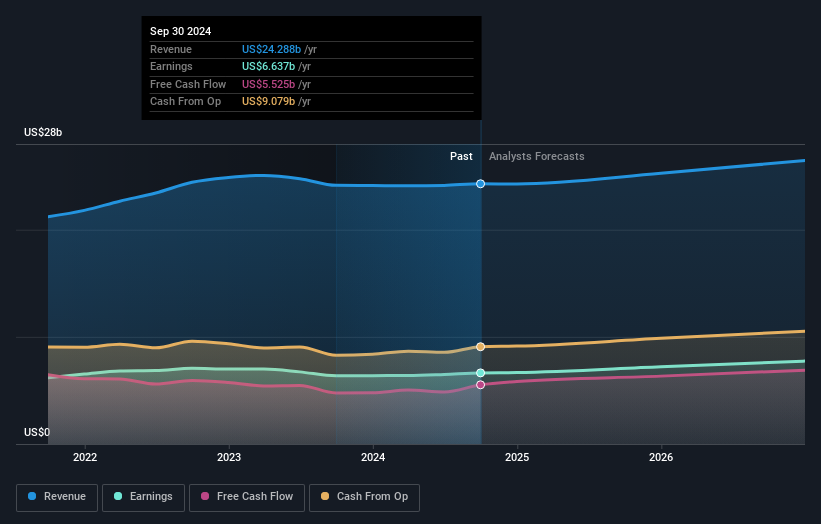
Task: Click the US$5.525b free cash flow value
Action: pyautogui.click(x=268, y=84)
